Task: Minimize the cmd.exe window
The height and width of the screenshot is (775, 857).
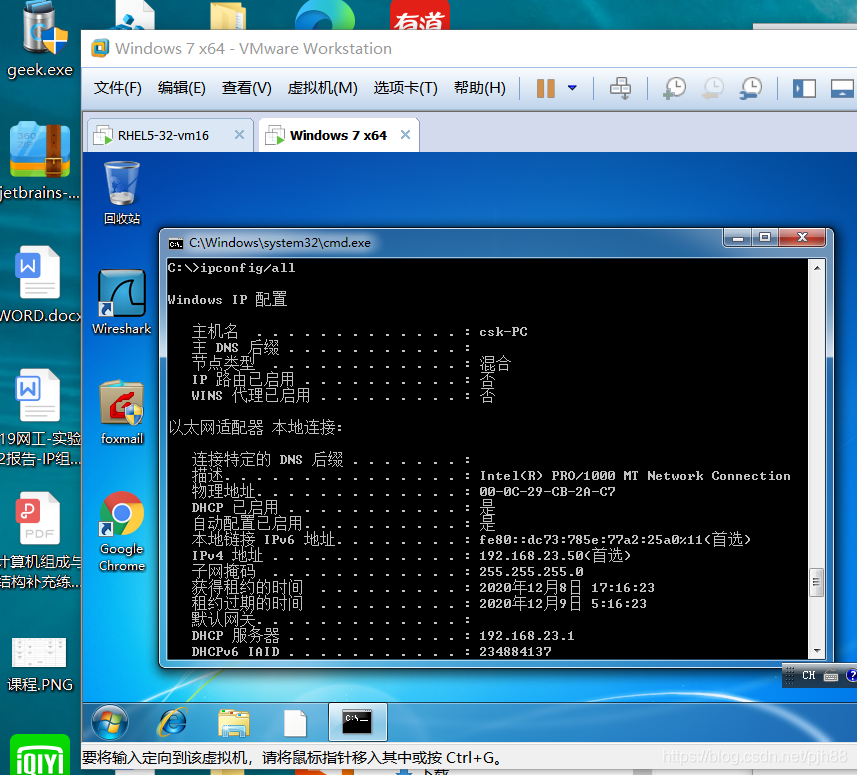Action: 737,237
